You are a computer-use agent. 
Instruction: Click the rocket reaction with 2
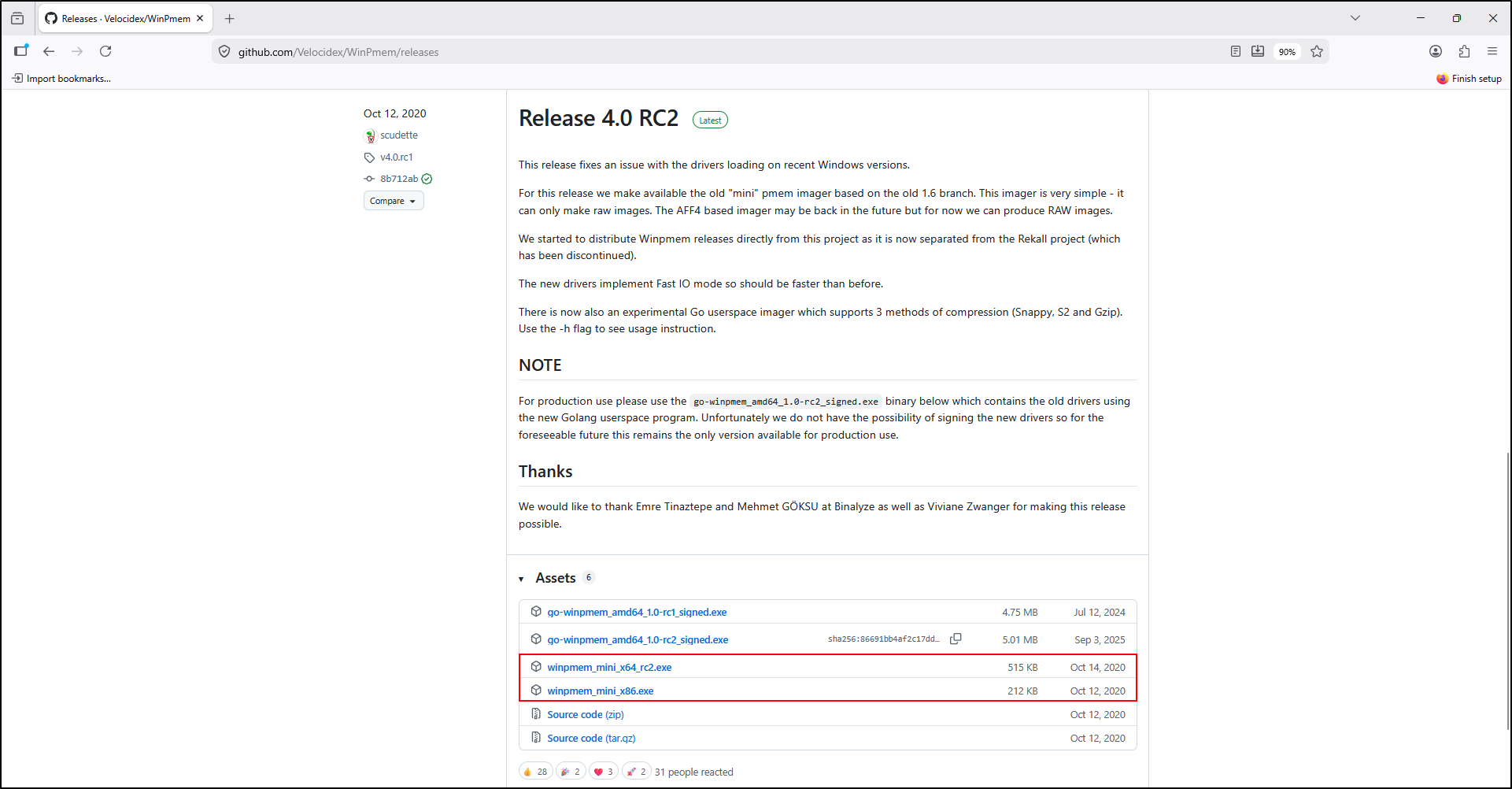pyautogui.click(x=637, y=772)
